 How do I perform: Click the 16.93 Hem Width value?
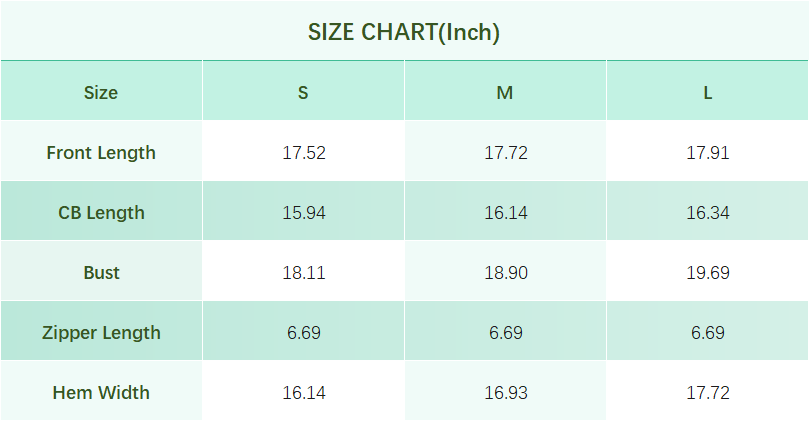pos(505,393)
